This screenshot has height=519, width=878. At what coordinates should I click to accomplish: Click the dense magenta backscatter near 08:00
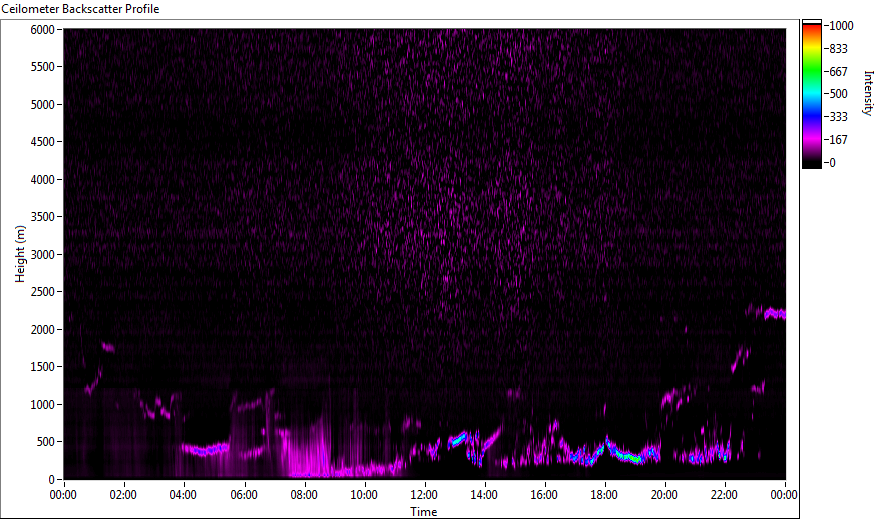coord(307,451)
